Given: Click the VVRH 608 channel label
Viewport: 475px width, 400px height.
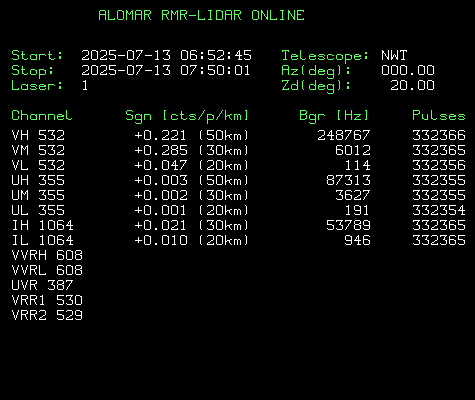Looking at the screenshot, I should coord(47,255).
